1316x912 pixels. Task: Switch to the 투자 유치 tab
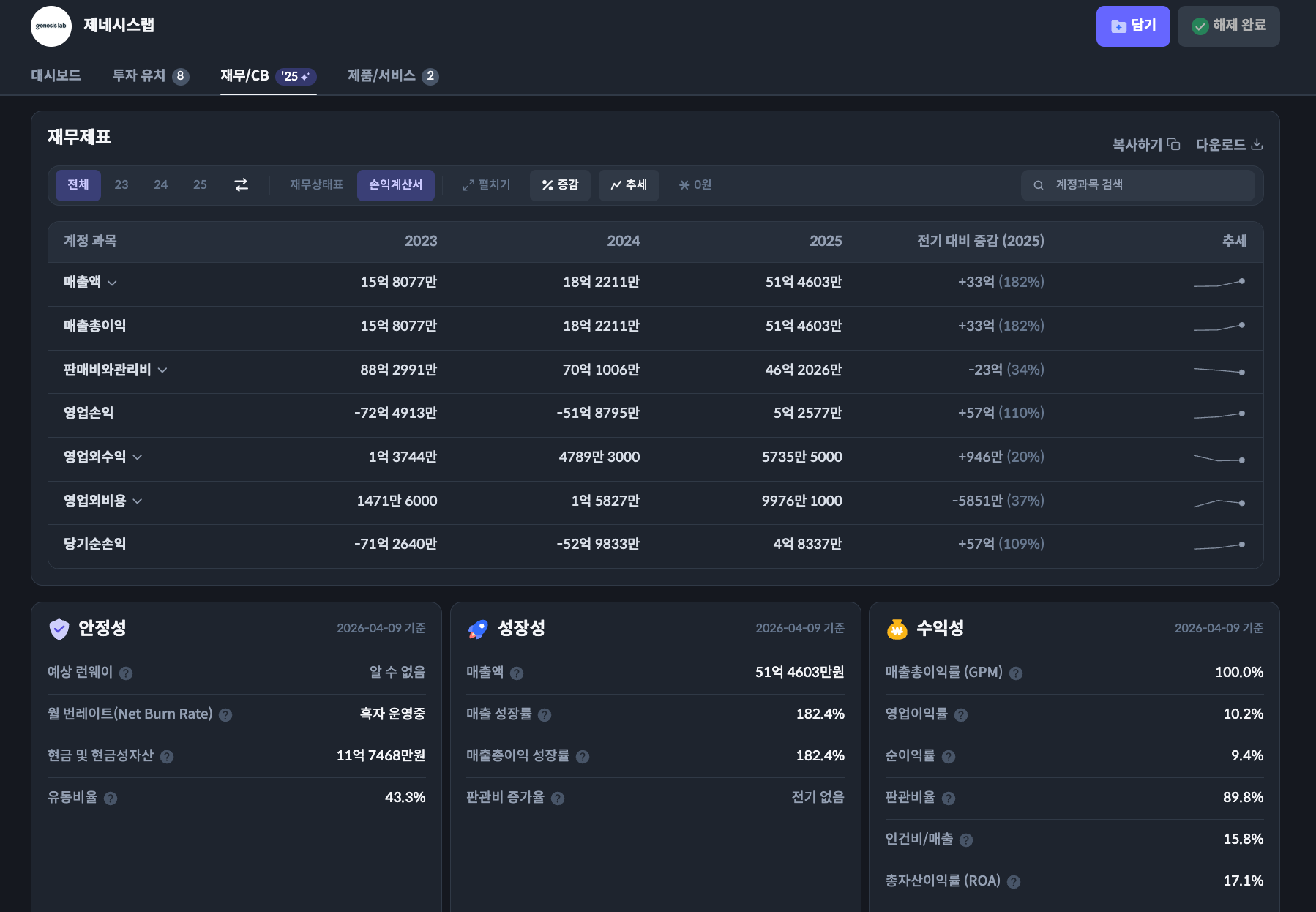coord(150,76)
